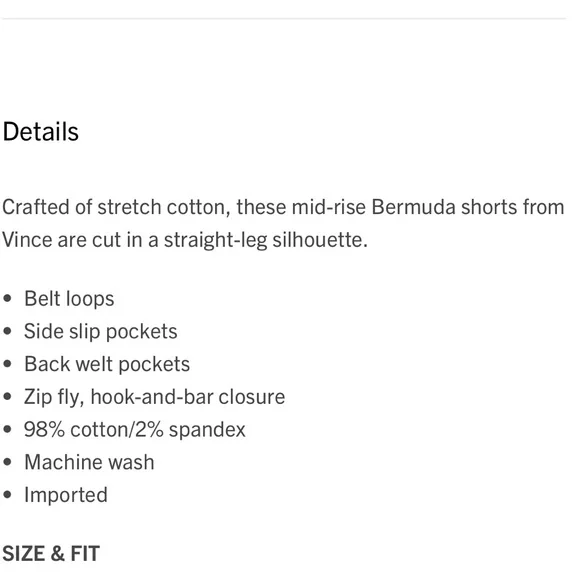The image size is (580, 580).
Task: Click the bullet dot before 98% cotton
Action: tap(7, 429)
